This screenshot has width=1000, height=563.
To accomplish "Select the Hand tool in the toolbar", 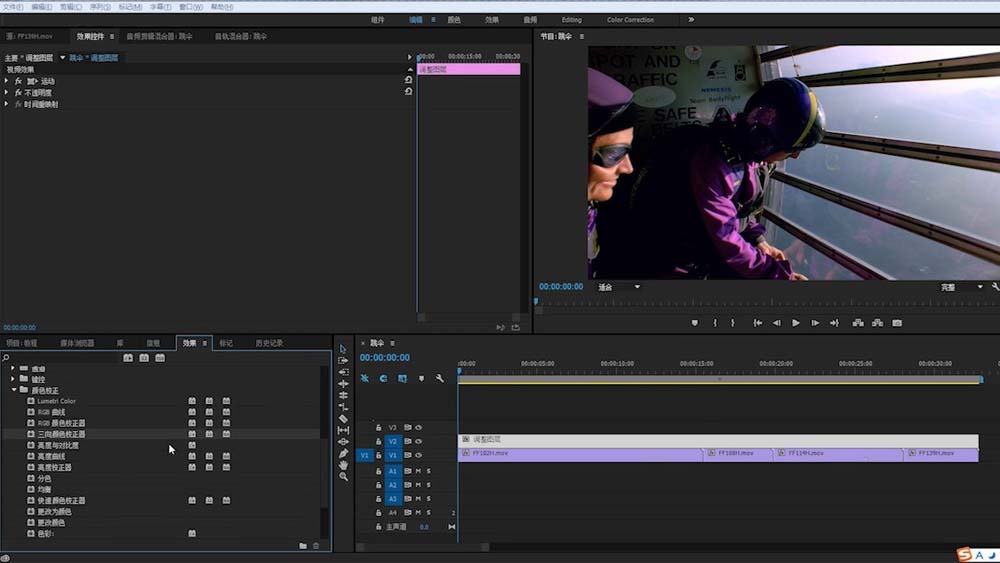I will (x=343, y=465).
